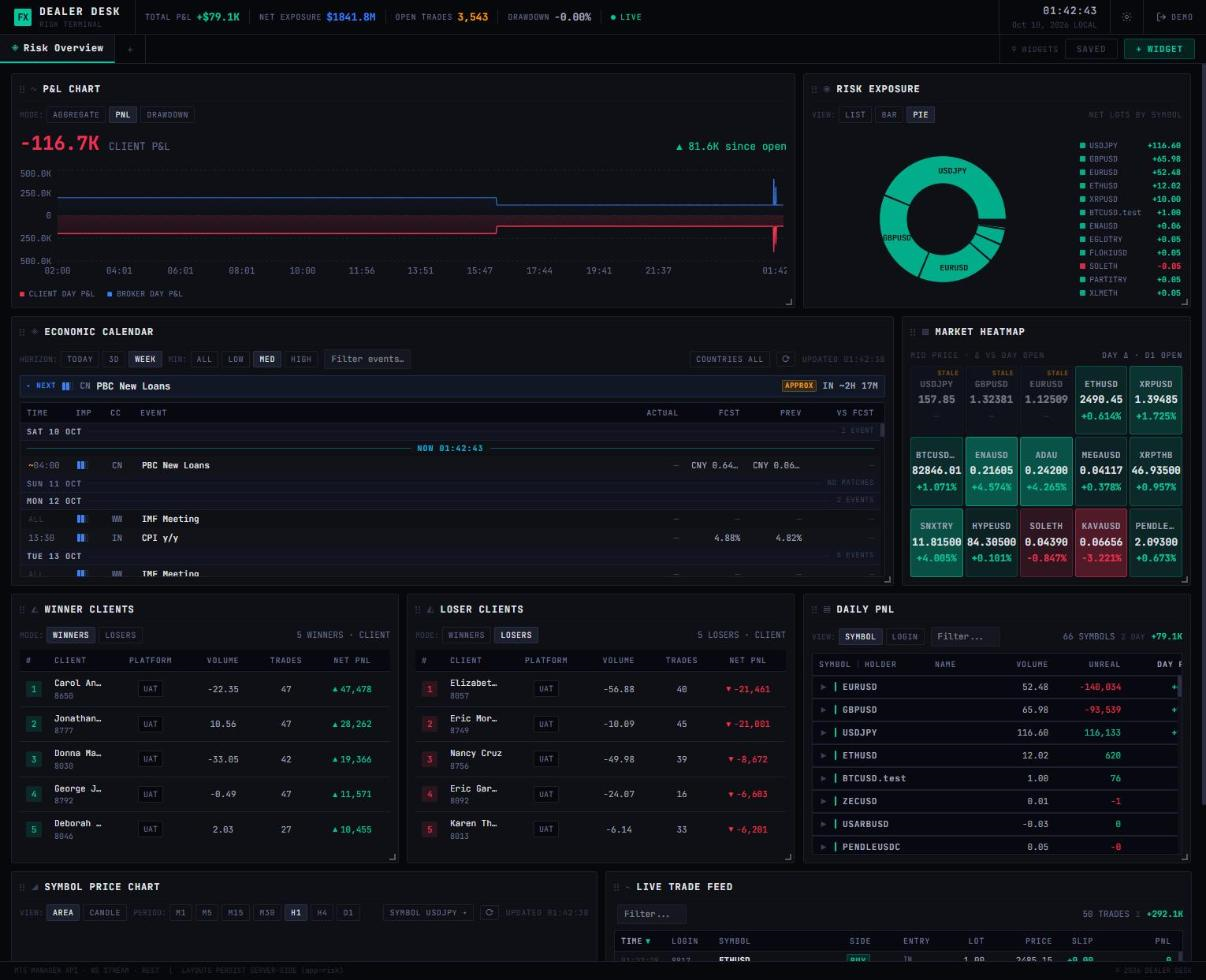Screen dimensions: 1206x980
Task: Click the Economic Calendar drag handle icon
Action: [x=22, y=332]
